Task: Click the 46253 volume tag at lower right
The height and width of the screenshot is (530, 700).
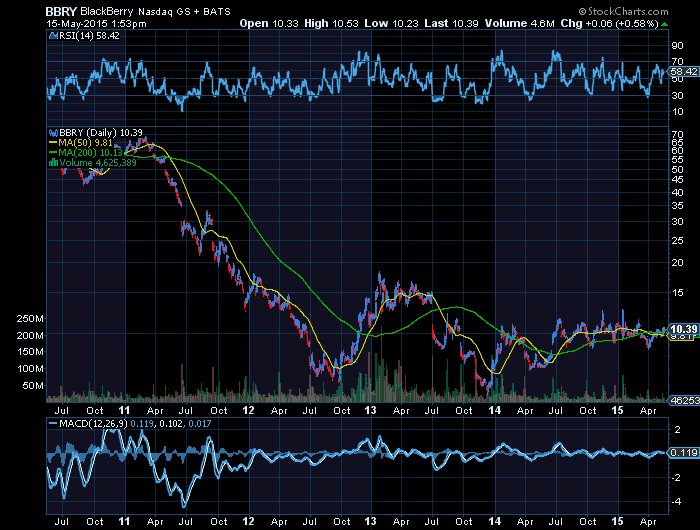Action: [684, 401]
